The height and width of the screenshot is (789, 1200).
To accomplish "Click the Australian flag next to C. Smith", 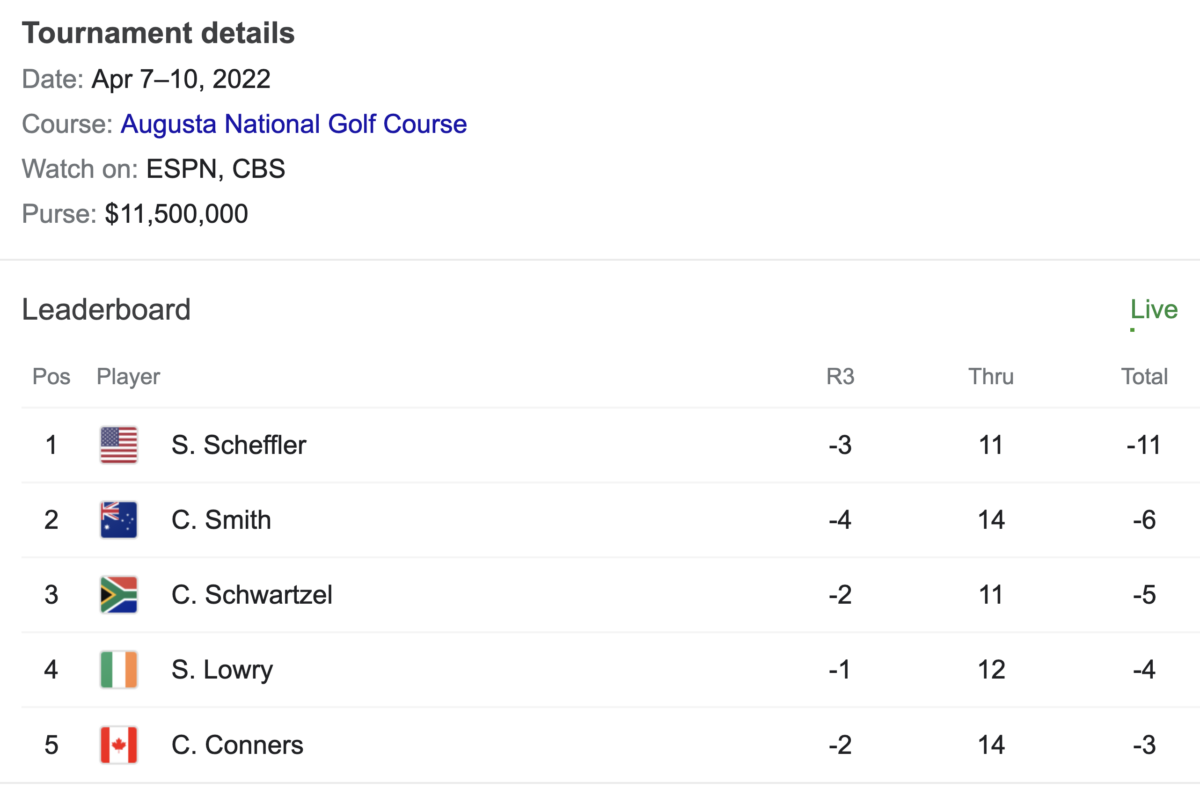I will point(119,520).
